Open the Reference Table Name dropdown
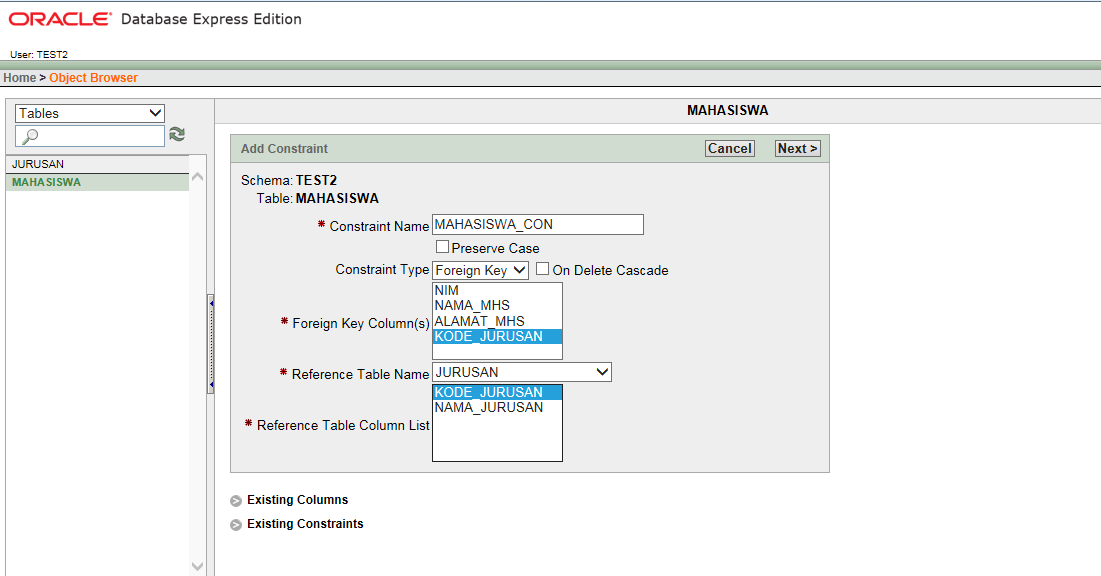The image size is (1101, 576). pos(522,372)
